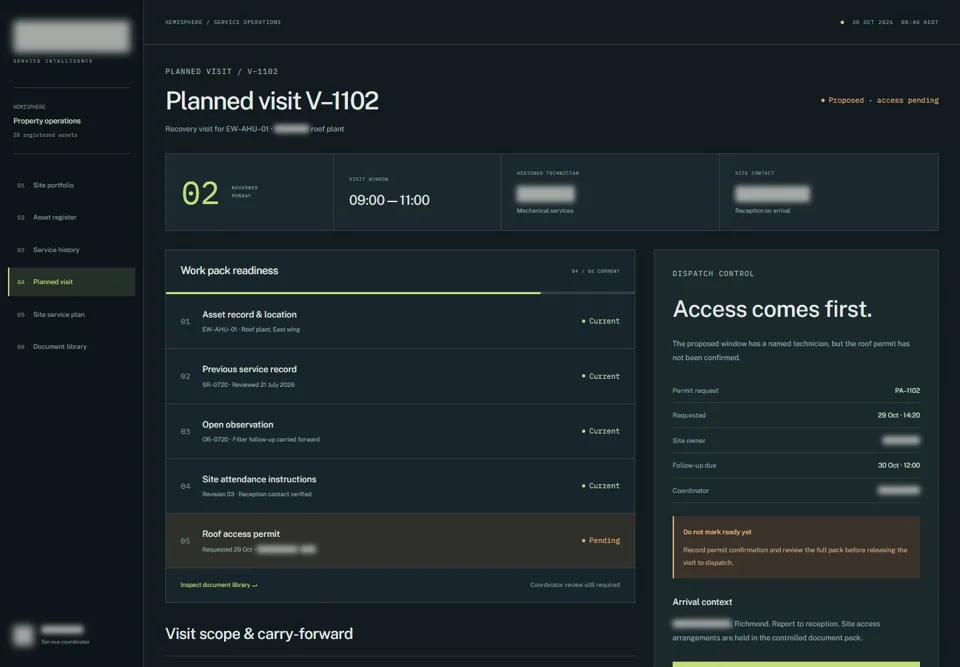The width and height of the screenshot is (960, 667).
Task: Click the Visit scope & carry-forward heading
Action: pos(259,634)
